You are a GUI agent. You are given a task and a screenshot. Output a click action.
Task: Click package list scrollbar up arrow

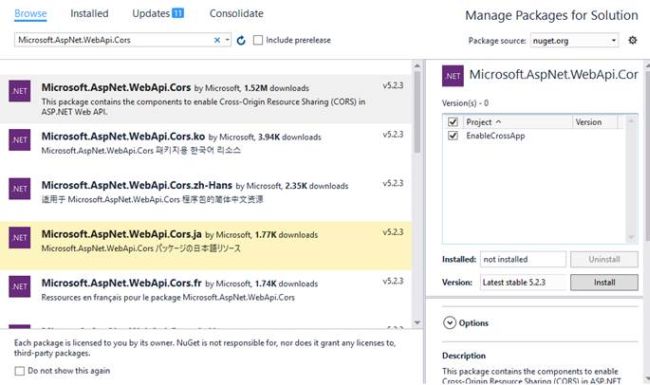417,65
